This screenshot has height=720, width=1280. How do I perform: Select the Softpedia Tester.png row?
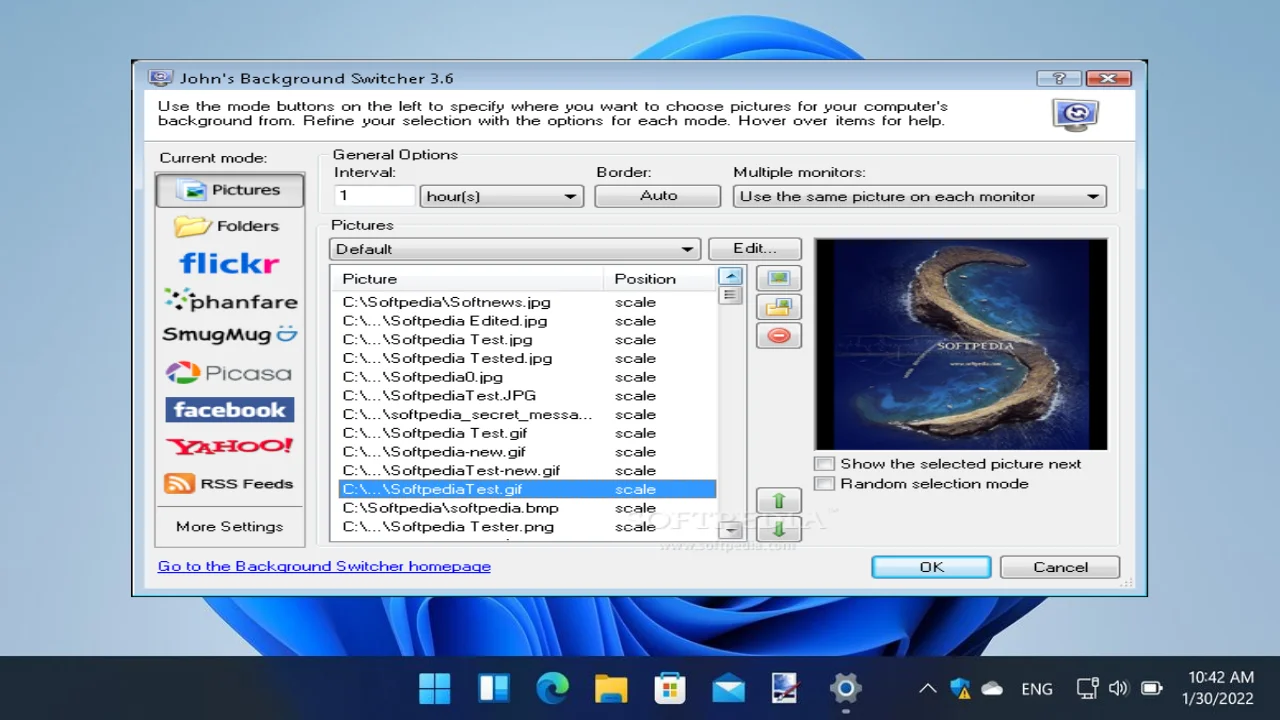pos(527,527)
